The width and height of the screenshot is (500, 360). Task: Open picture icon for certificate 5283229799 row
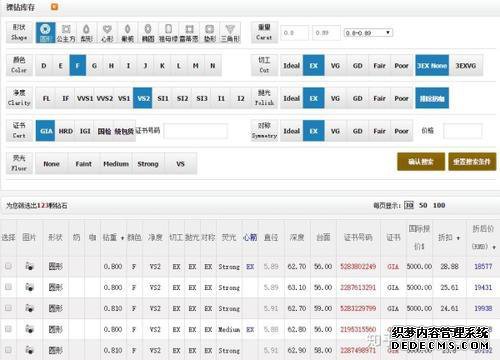[30, 308]
